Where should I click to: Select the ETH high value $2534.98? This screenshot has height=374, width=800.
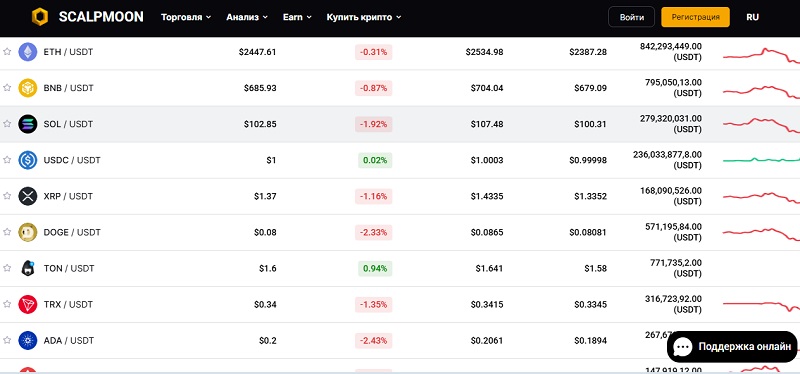click(484, 52)
